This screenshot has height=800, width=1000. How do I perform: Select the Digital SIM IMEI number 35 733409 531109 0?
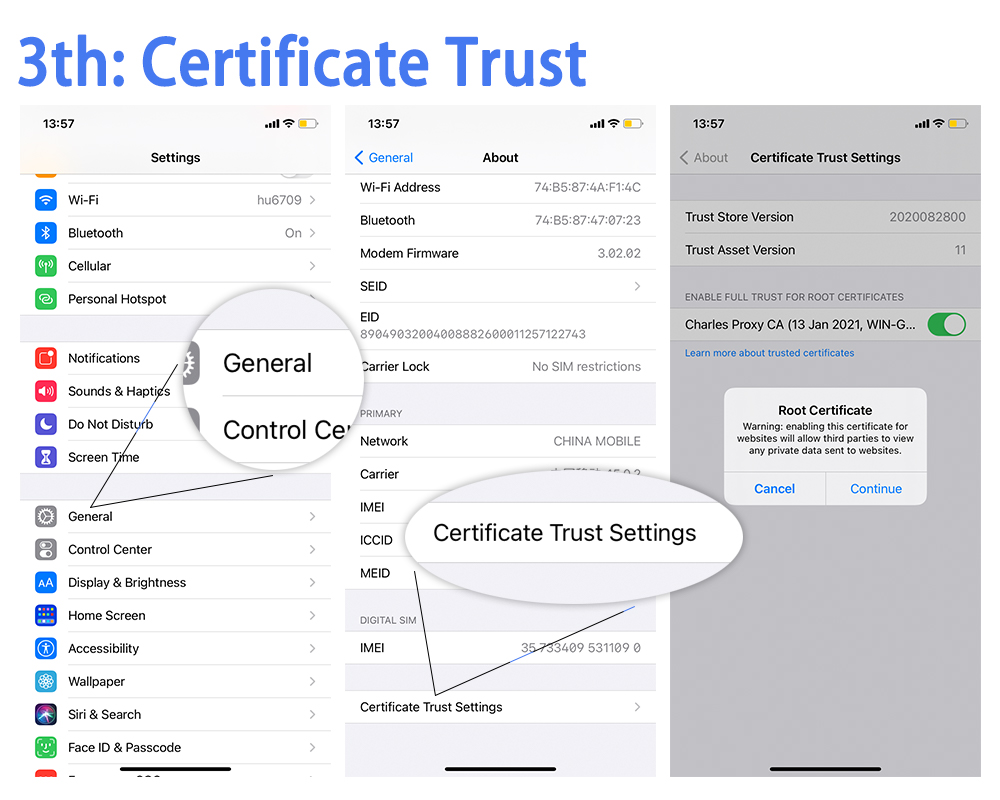pyautogui.click(x=580, y=648)
